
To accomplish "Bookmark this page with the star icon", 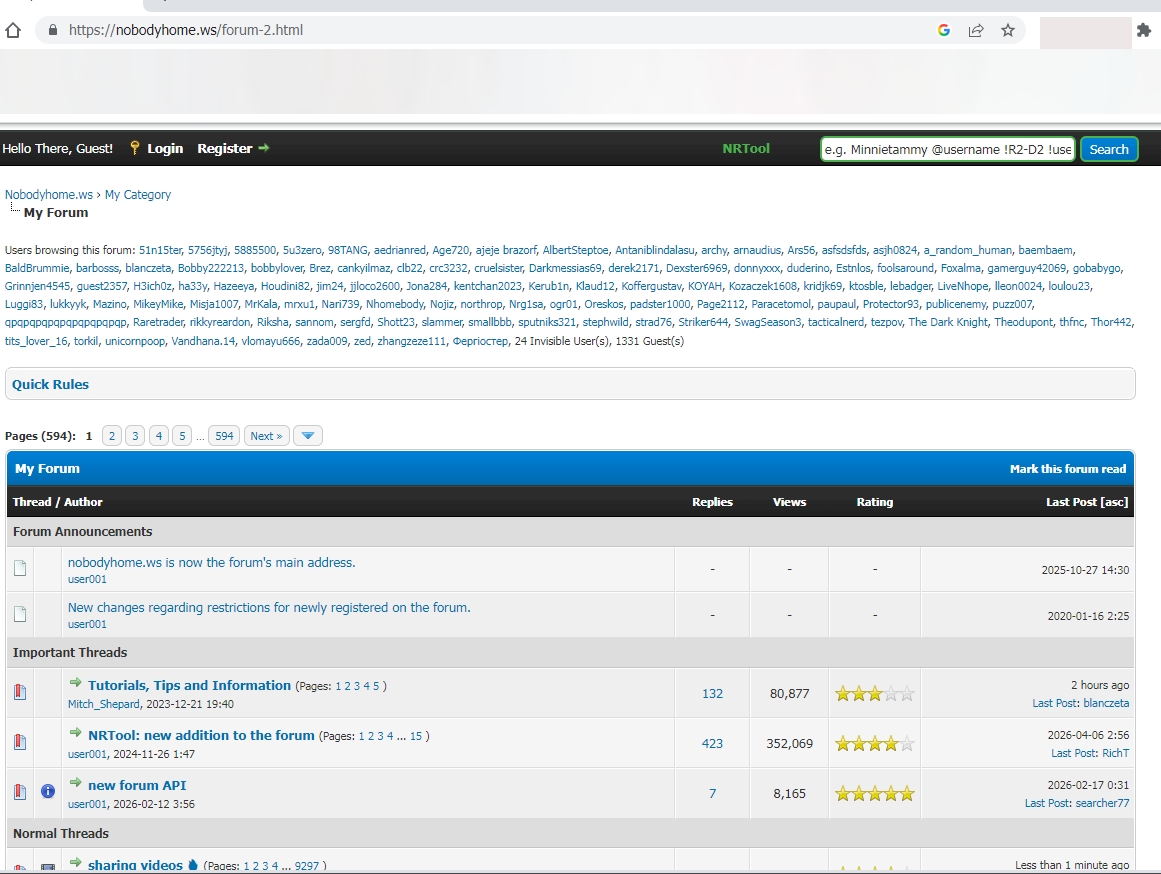I will tap(1007, 30).
